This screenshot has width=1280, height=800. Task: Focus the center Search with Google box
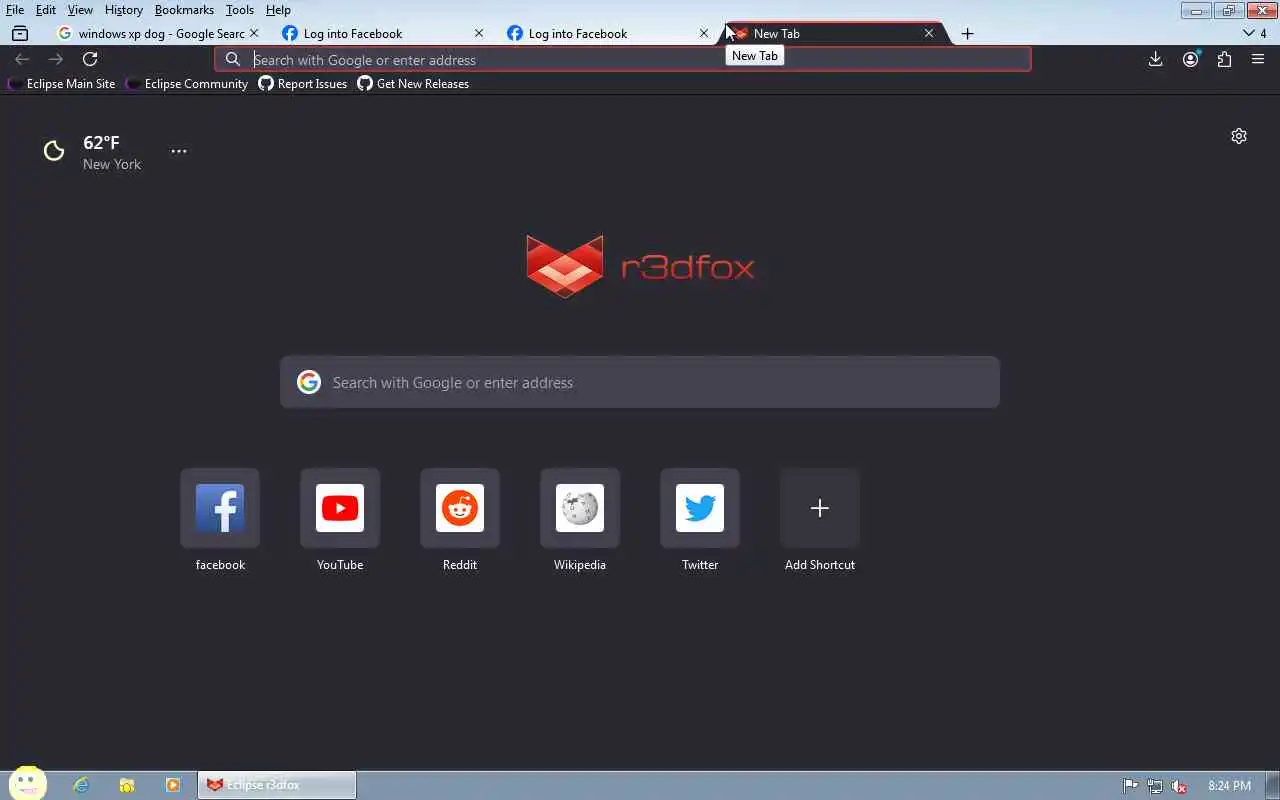pyautogui.click(x=640, y=382)
